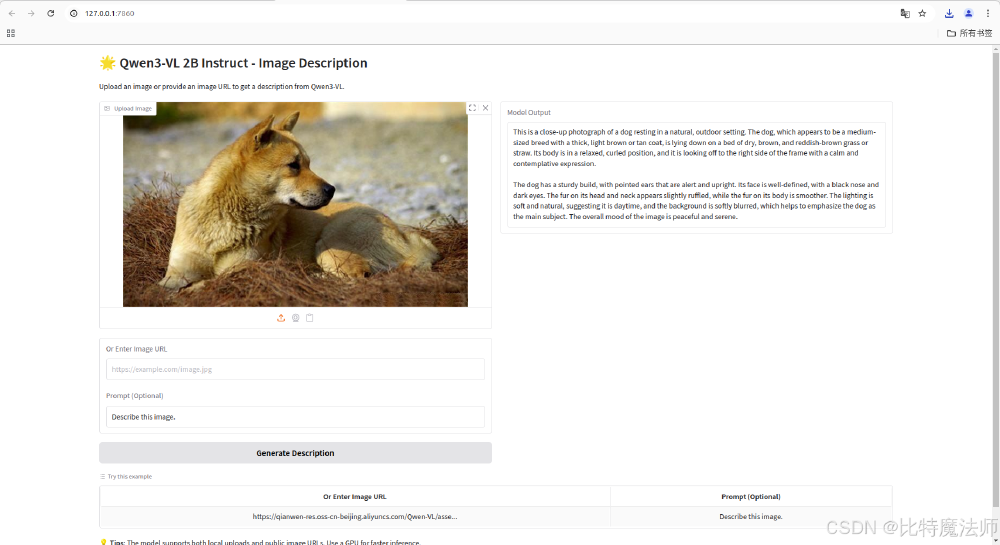This screenshot has height=545, width=1000.
Task: Reload the page with the refresh icon
Action: [x=50, y=13]
